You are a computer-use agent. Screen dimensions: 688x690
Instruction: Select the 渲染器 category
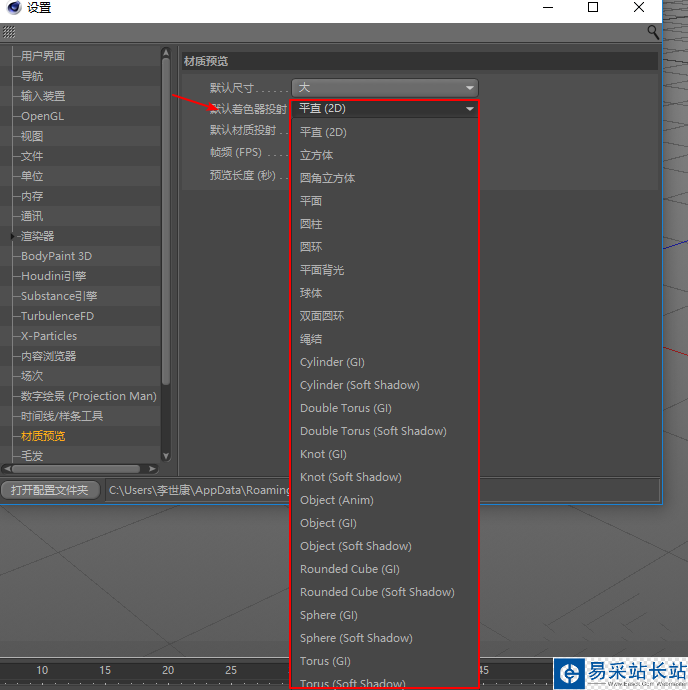point(37,236)
